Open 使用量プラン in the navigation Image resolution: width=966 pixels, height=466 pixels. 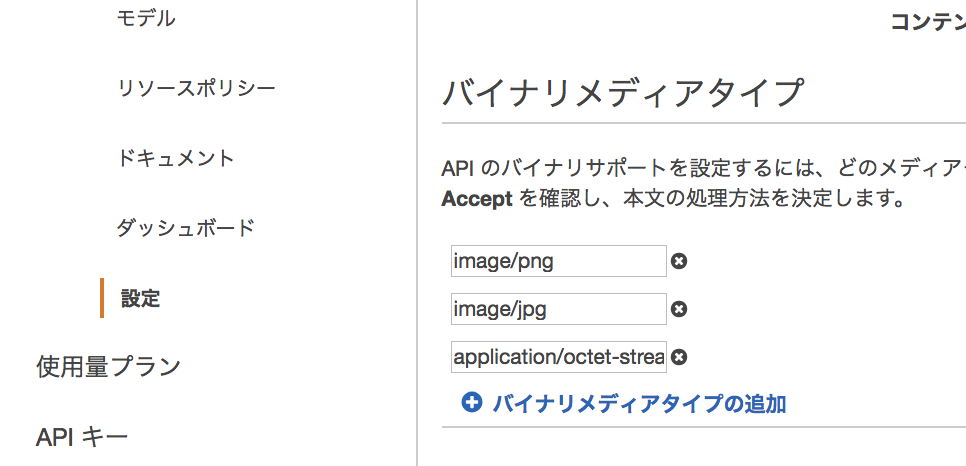click(108, 367)
